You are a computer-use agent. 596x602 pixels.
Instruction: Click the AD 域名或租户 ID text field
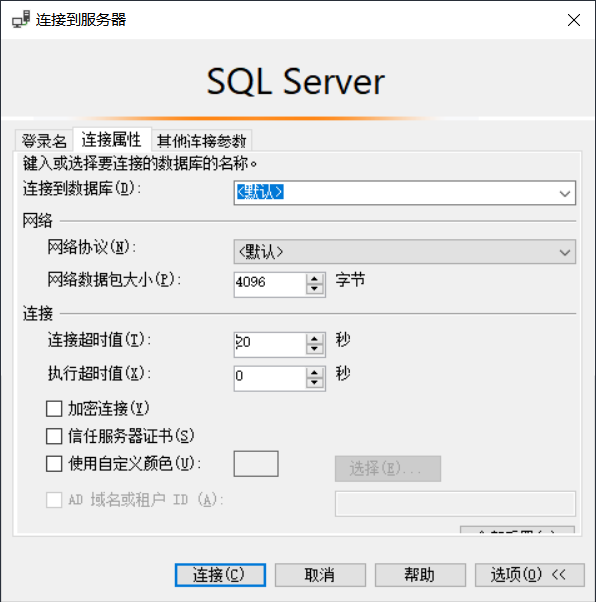tap(455, 503)
